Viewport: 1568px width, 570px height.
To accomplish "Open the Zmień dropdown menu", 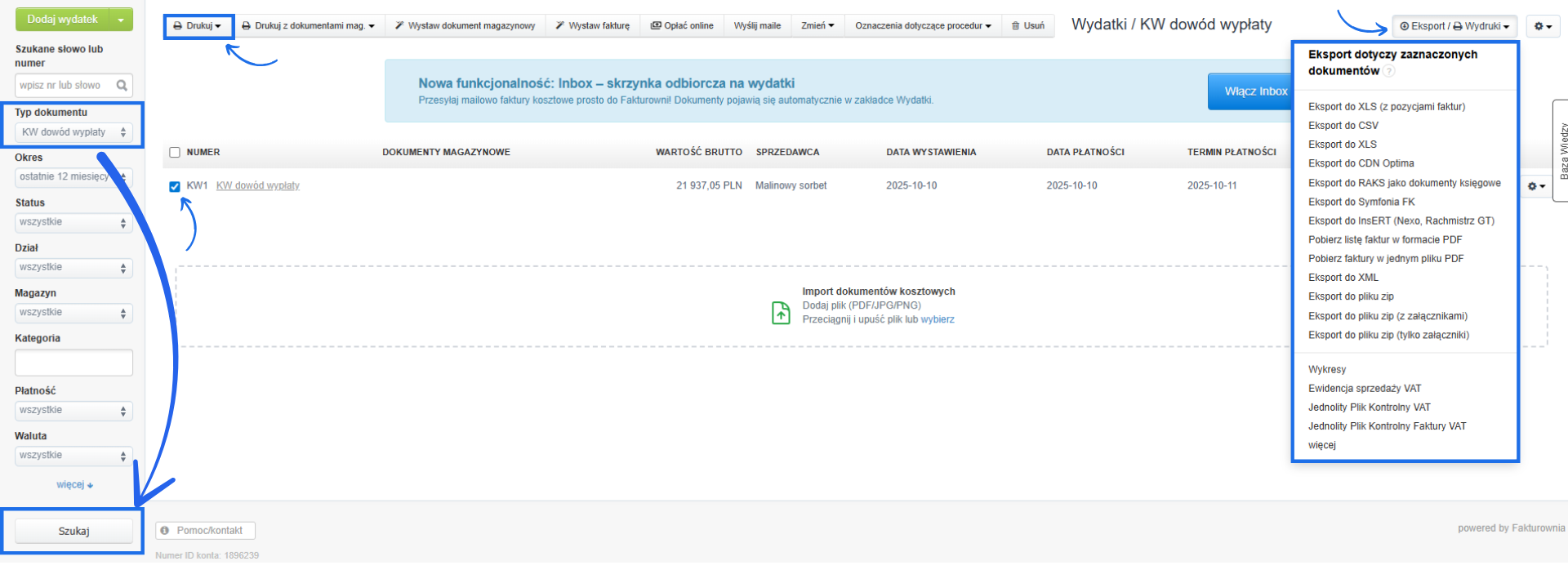I will pyautogui.click(x=817, y=26).
